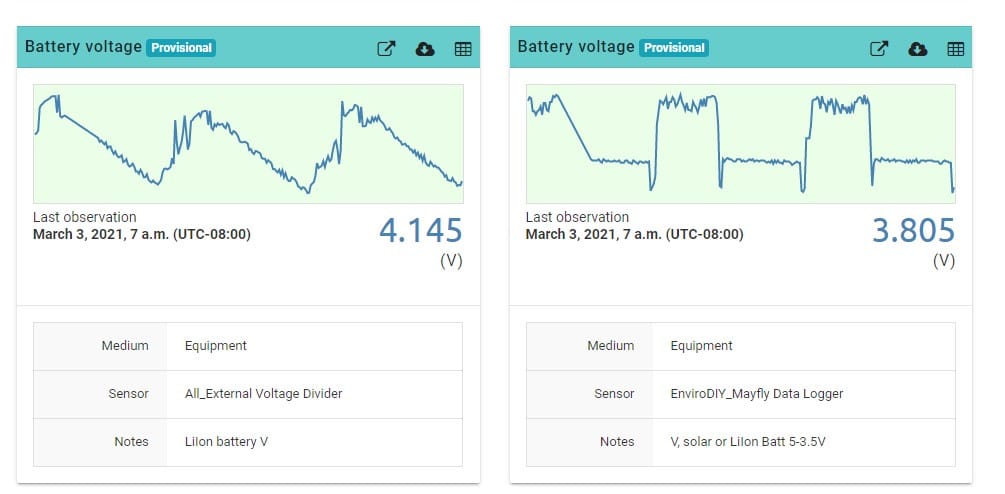Viewport: 1005px width, 494px height.
Task: Click Battery voltage title of the 4.145 V card
Action: (x=83, y=47)
